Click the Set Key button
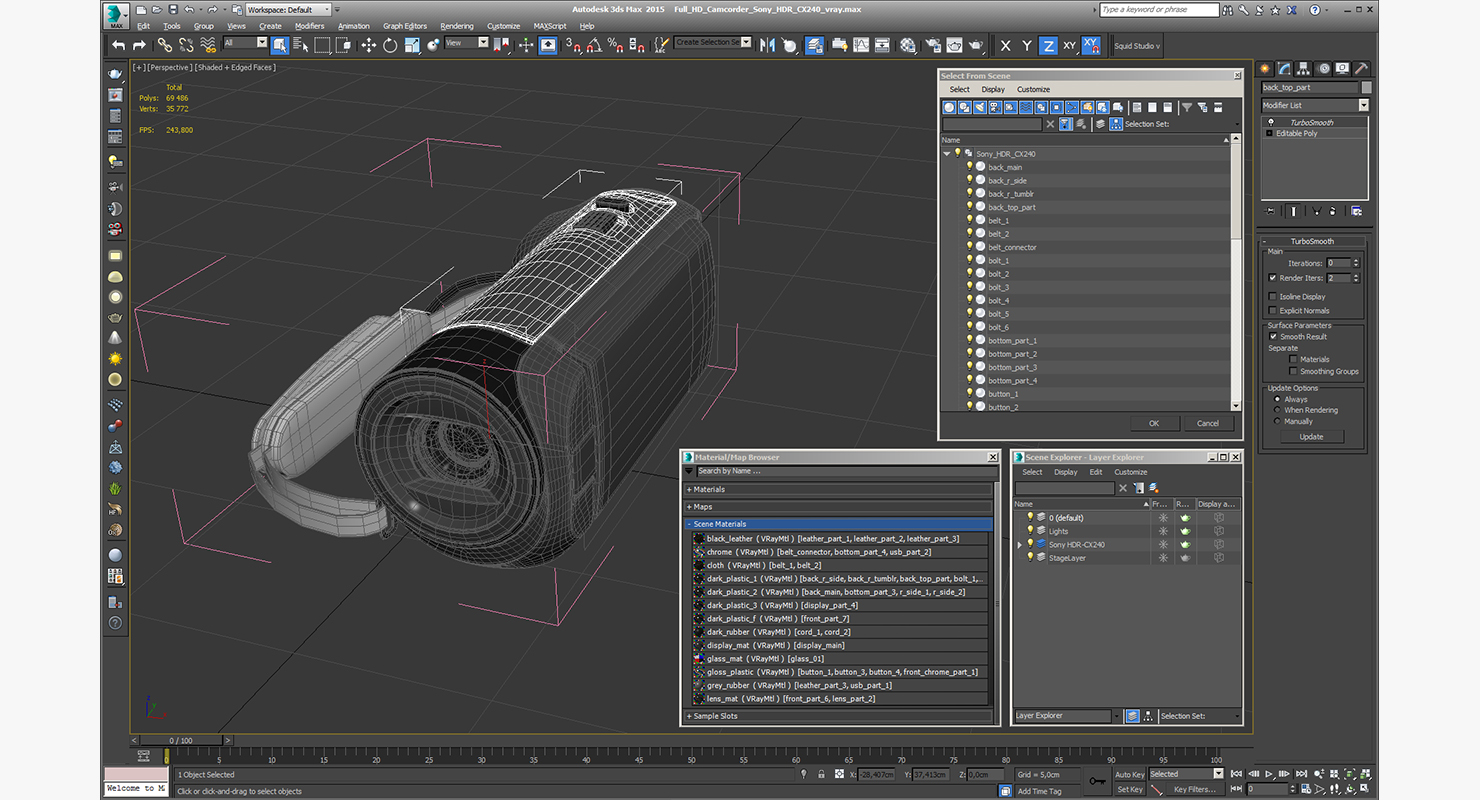1480x800 pixels. [1129, 789]
